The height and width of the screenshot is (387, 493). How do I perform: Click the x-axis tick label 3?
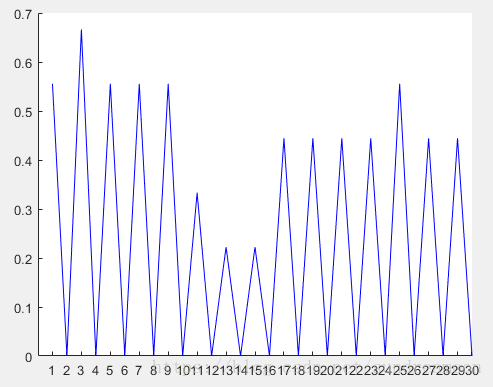click(81, 370)
